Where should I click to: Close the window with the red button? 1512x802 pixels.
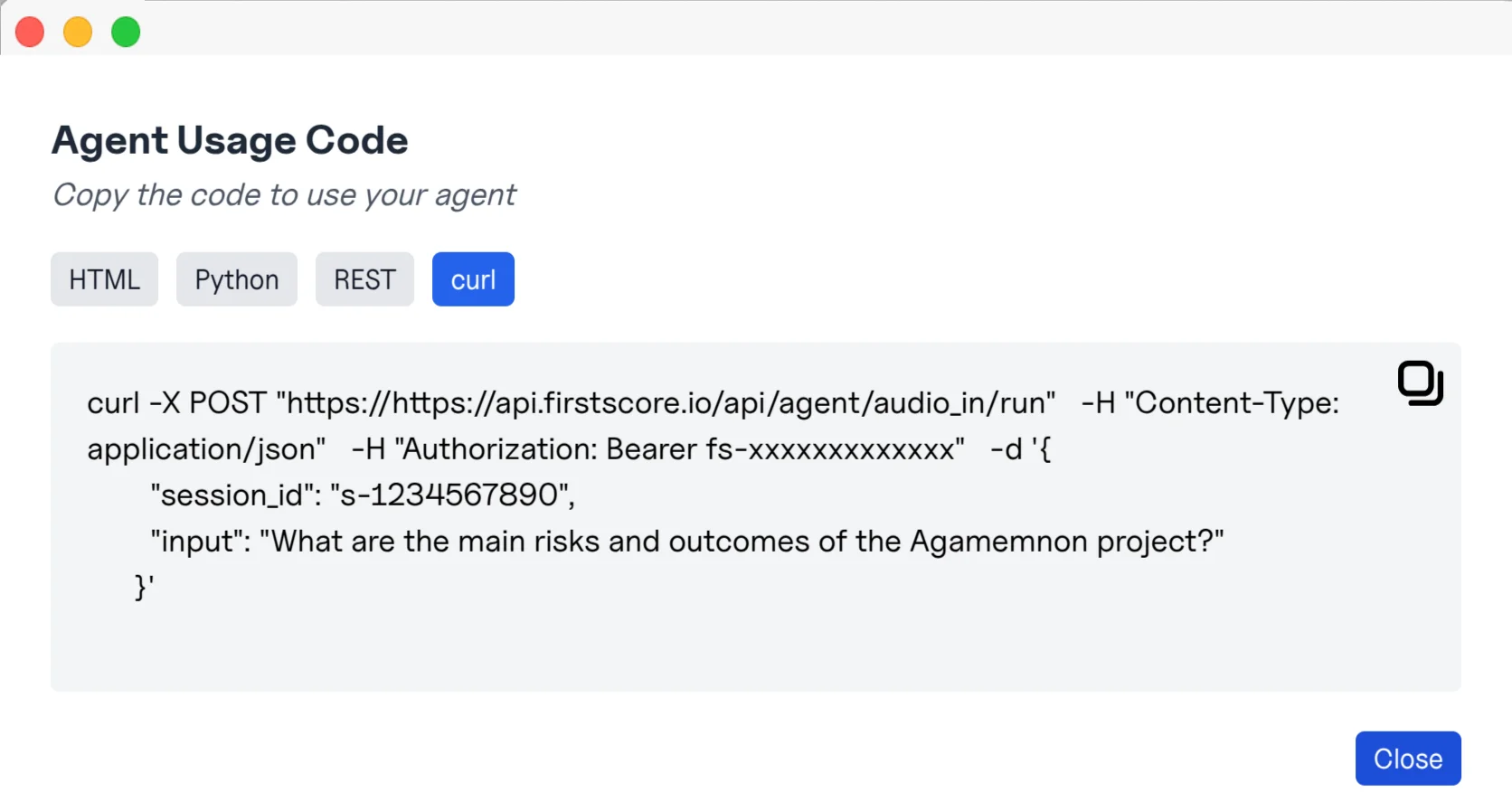point(30,32)
